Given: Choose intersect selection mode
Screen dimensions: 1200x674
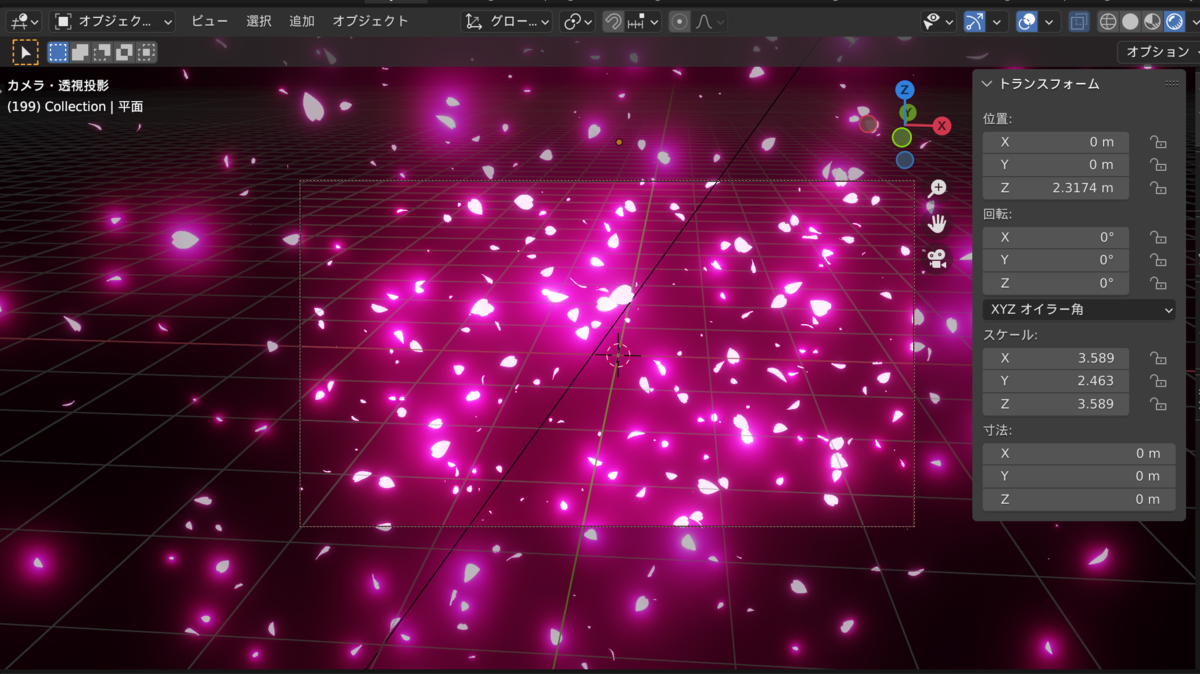Looking at the screenshot, I should coord(147,52).
